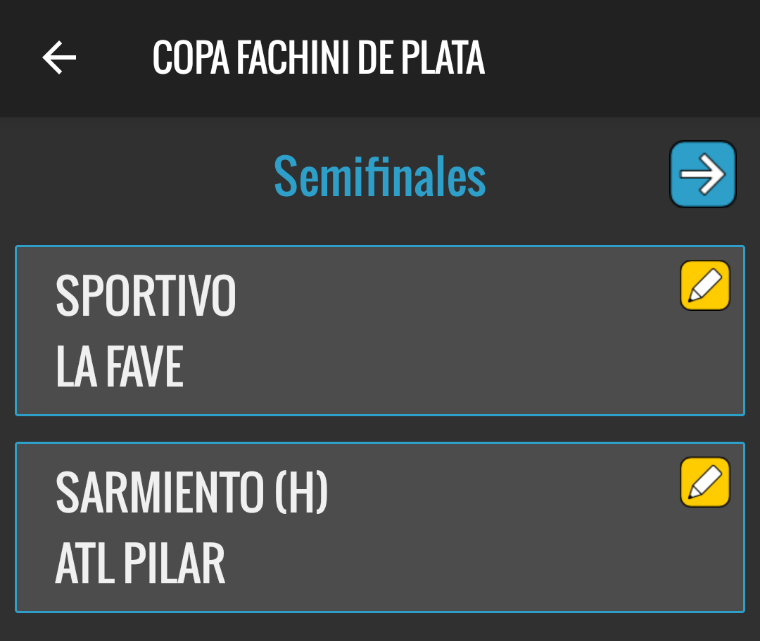
Task: Select the SPORTIVO team name
Action: pyautogui.click(x=146, y=296)
